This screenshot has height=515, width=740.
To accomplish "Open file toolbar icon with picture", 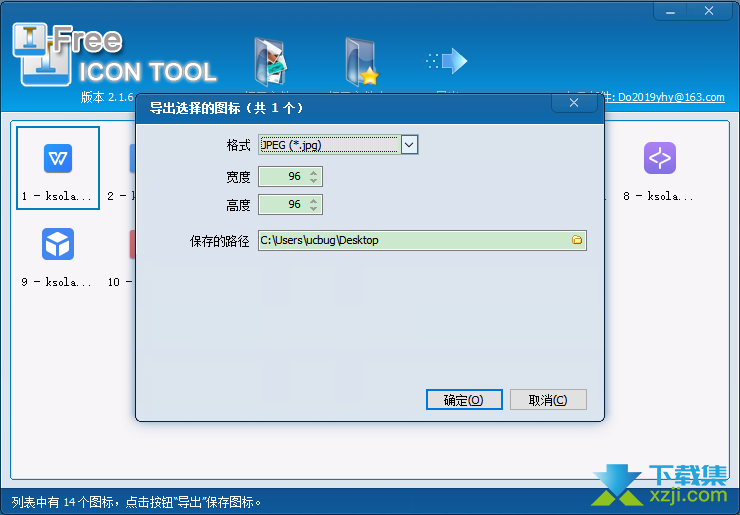I will (270, 62).
